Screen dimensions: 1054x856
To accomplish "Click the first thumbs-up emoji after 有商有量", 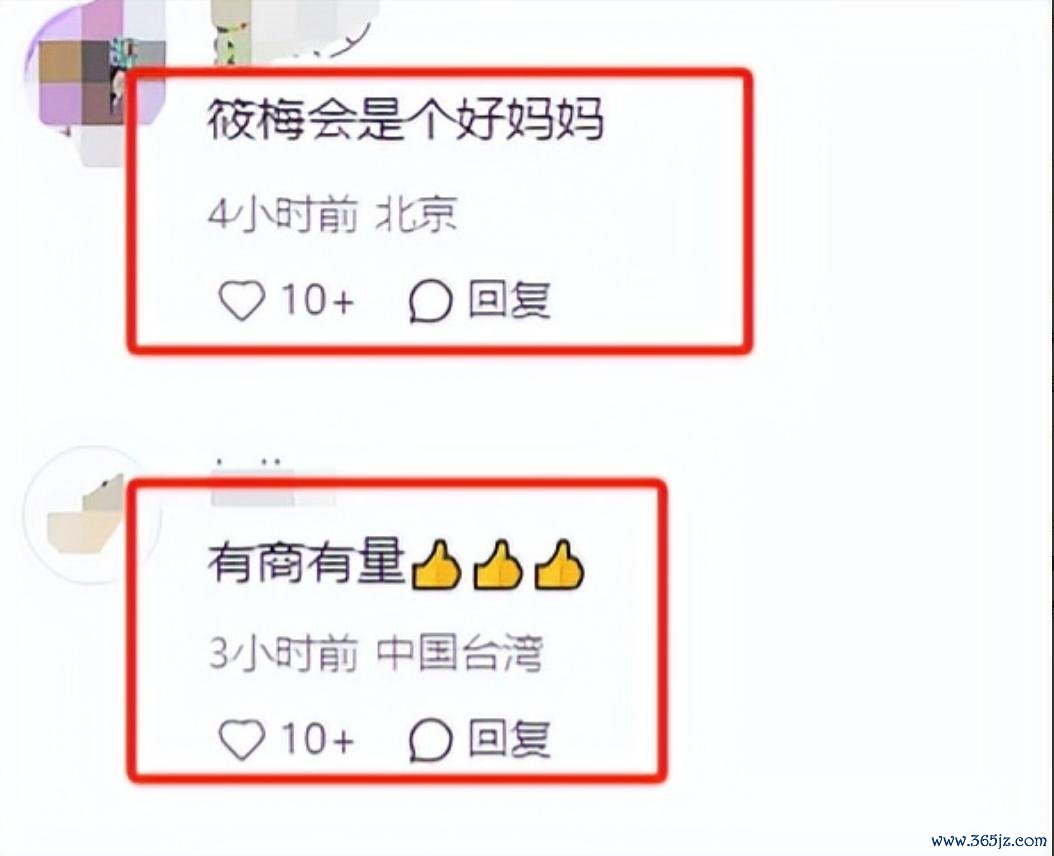I will point(436,565).
